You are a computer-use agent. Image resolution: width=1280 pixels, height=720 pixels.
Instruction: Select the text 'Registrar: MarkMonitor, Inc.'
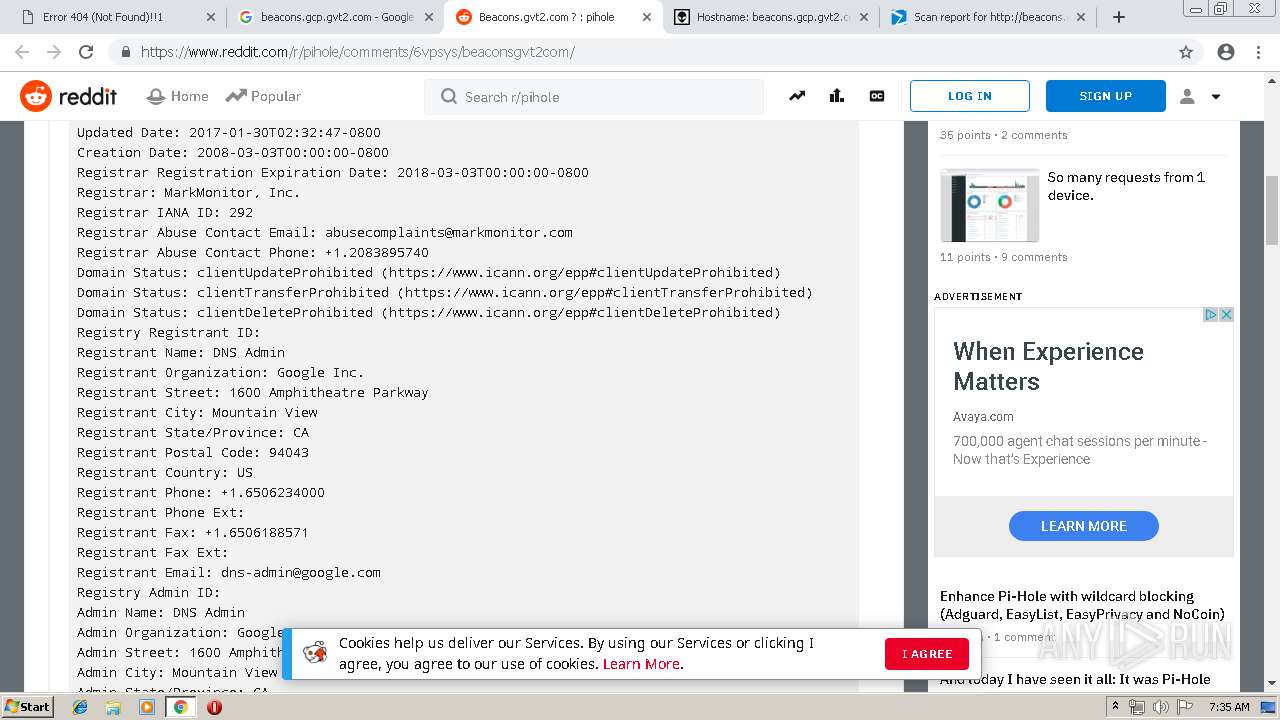[x=188, y=192]
